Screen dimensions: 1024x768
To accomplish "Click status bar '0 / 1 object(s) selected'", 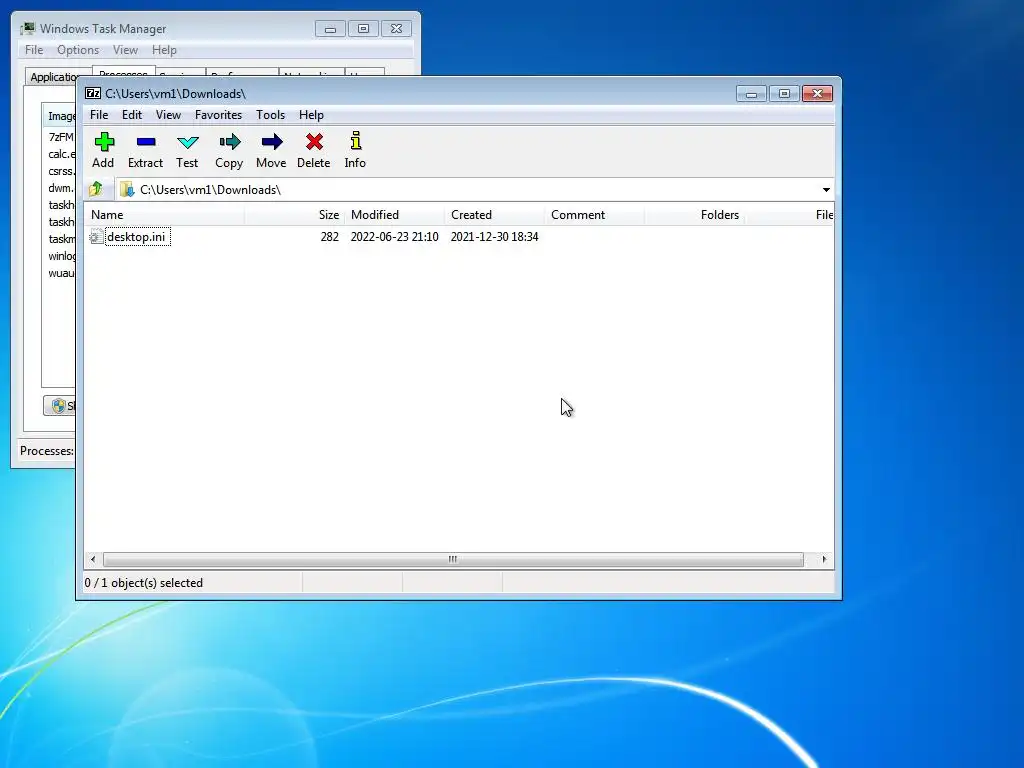I will [144, 583].
